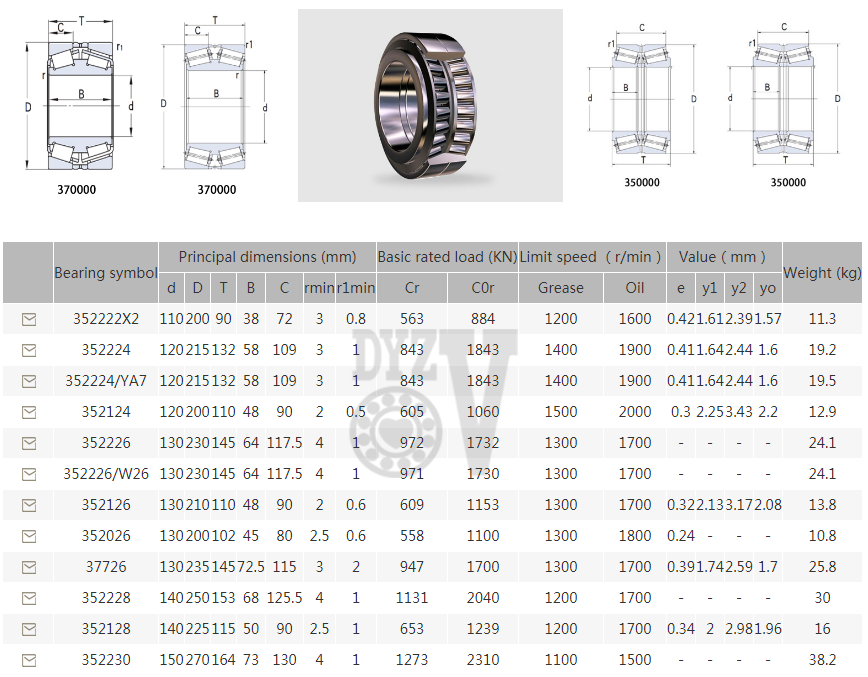The width and height of the screenshot is (868, 677).
Task: Click the Bearing symbol column header
Action: tap(106, 273)
